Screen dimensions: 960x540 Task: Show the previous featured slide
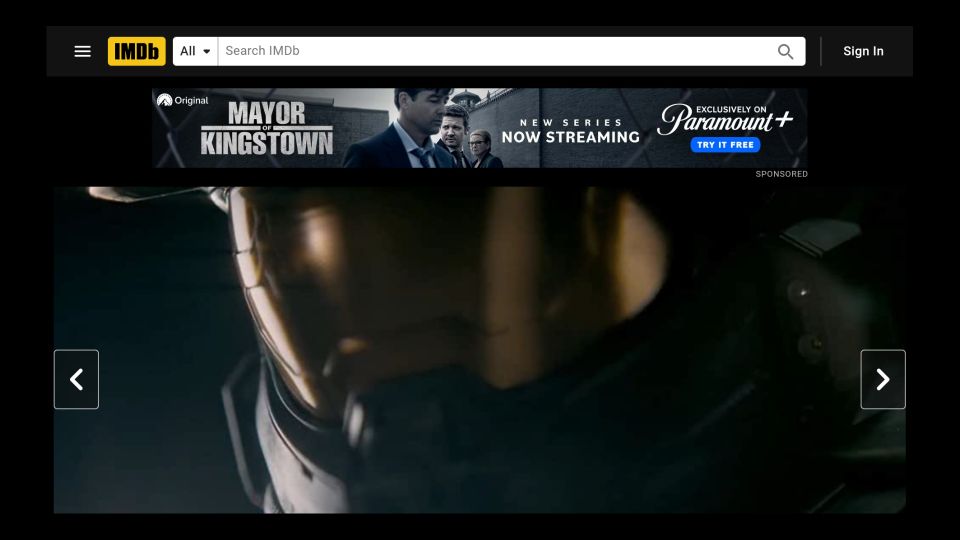pos(77,380)
